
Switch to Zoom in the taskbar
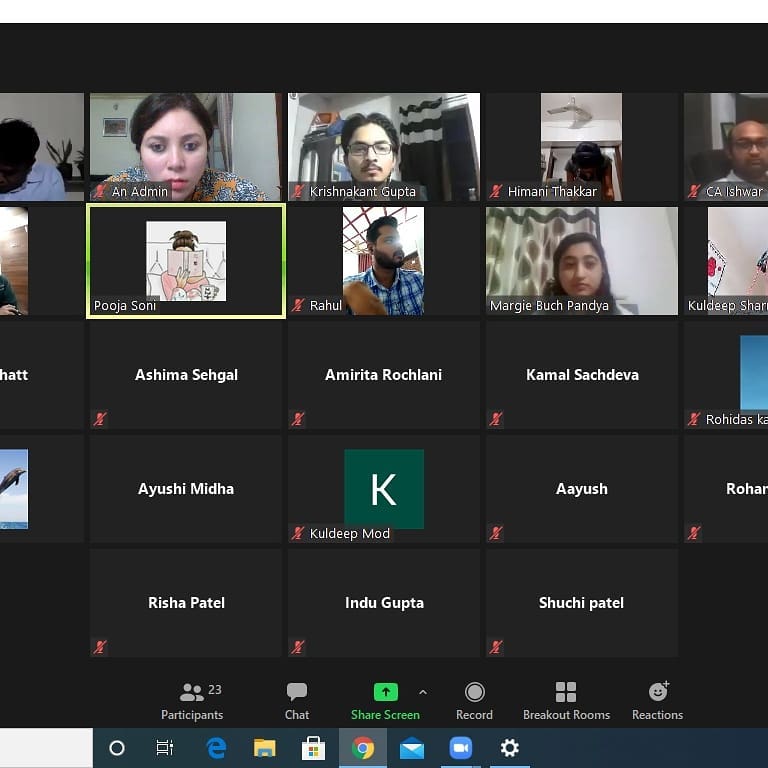(460, 748)
